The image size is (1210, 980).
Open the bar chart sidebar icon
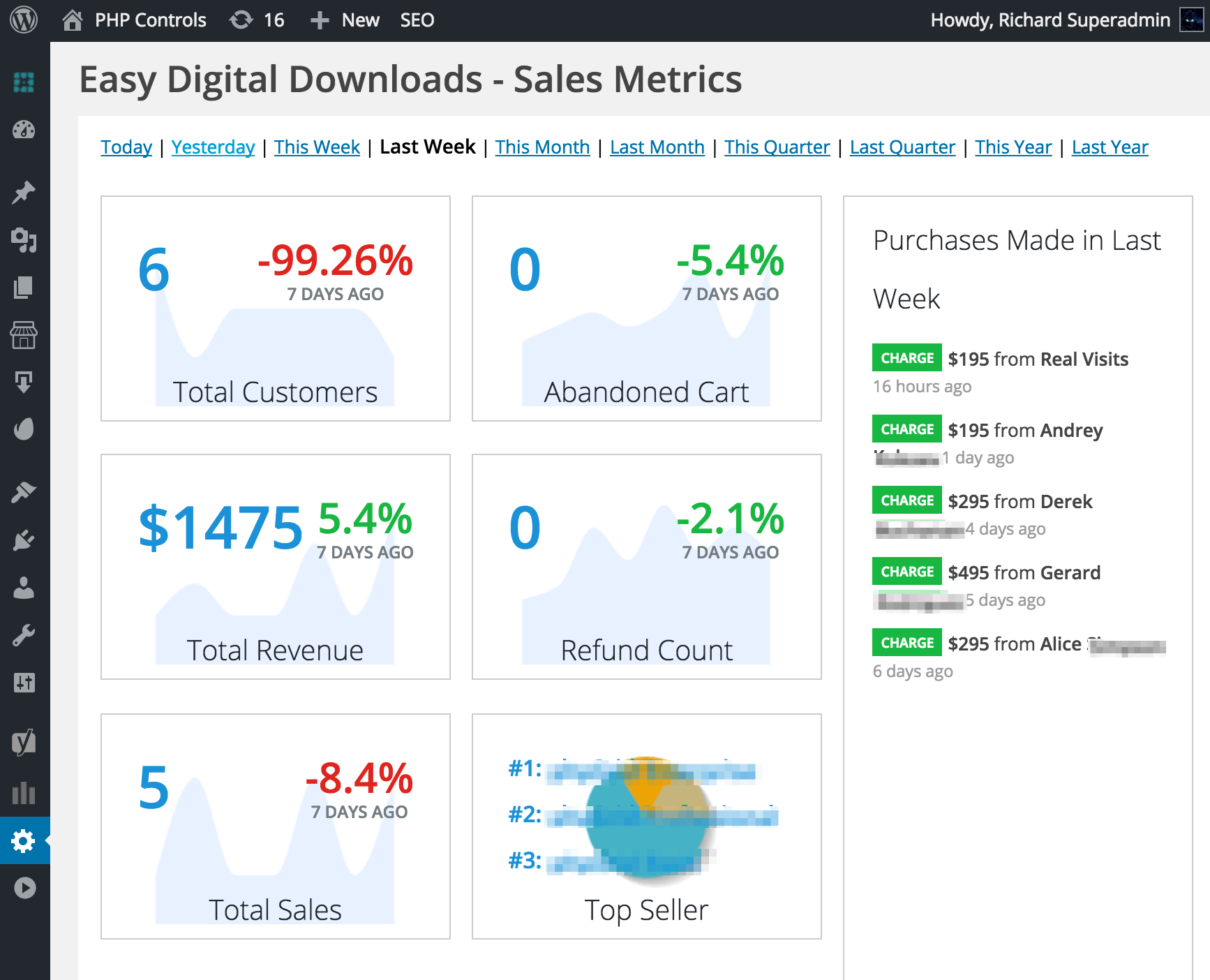tap(24, 793)
